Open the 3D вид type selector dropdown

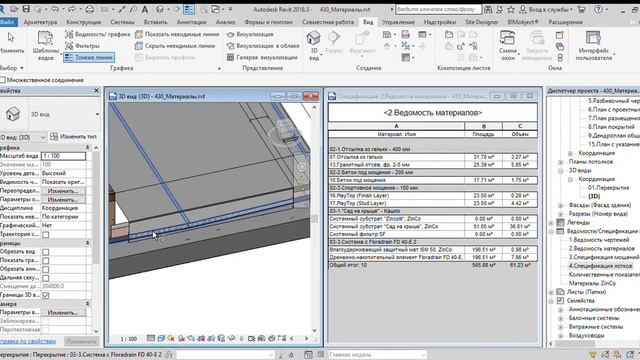click(97, 114)
